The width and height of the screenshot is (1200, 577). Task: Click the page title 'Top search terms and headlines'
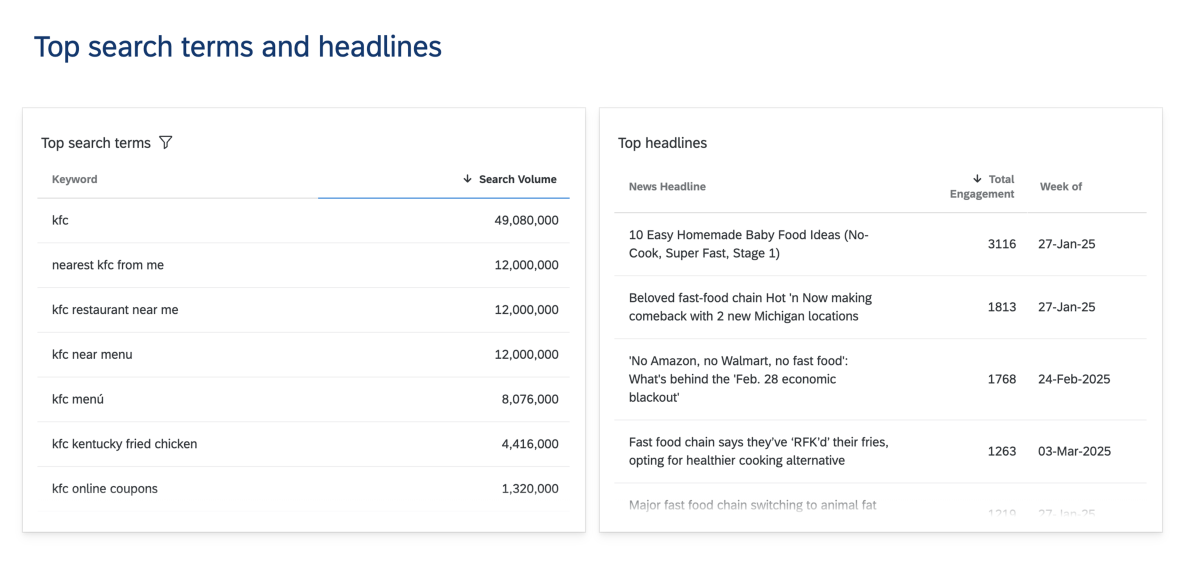coord(238,46)
